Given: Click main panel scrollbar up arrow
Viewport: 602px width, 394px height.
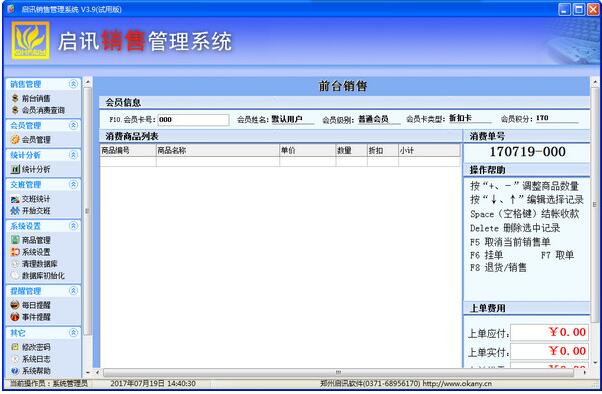Looking at the screenshot, I should click(x=595, y=82).
